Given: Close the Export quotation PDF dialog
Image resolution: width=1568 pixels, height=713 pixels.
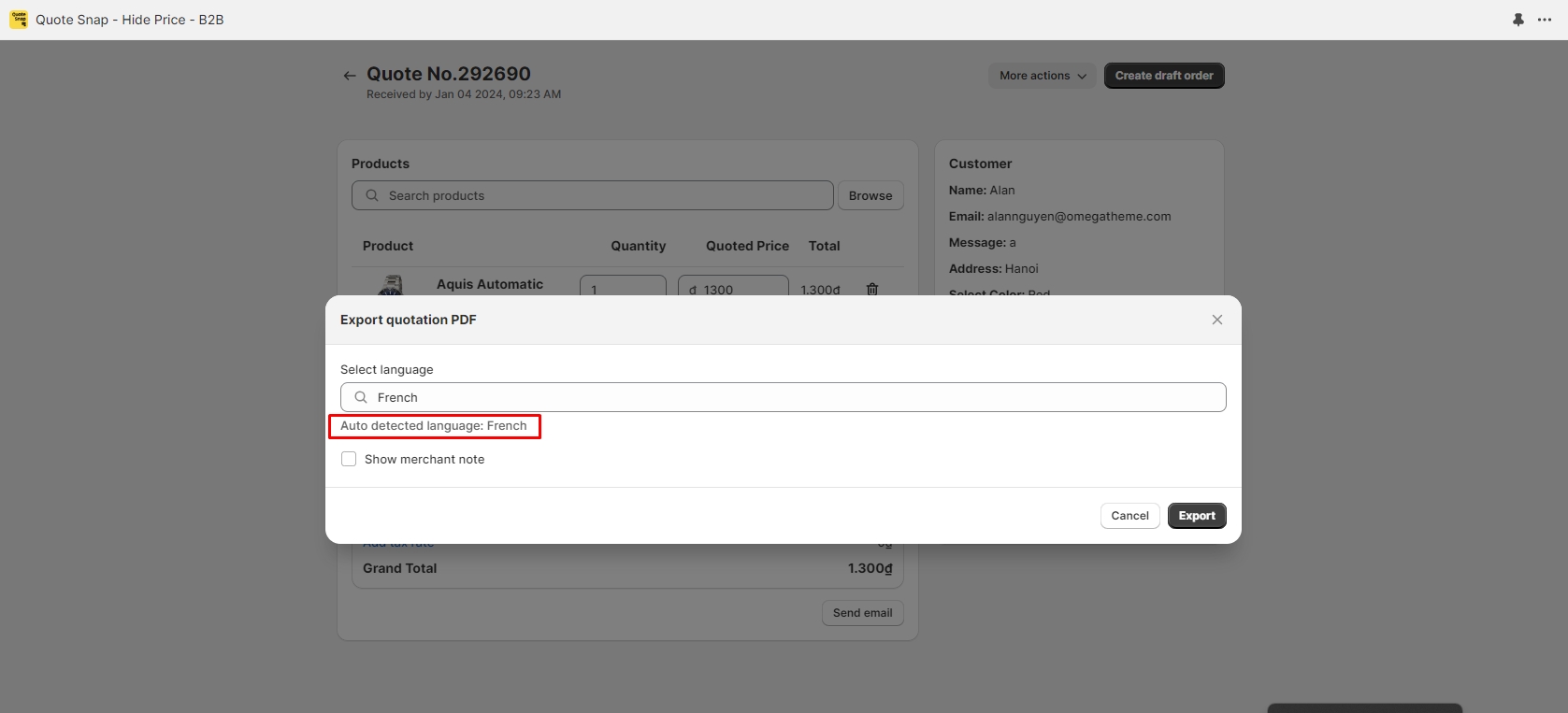Looking at the screenshot, I should pyautogui.click(x=1216, y=320).
